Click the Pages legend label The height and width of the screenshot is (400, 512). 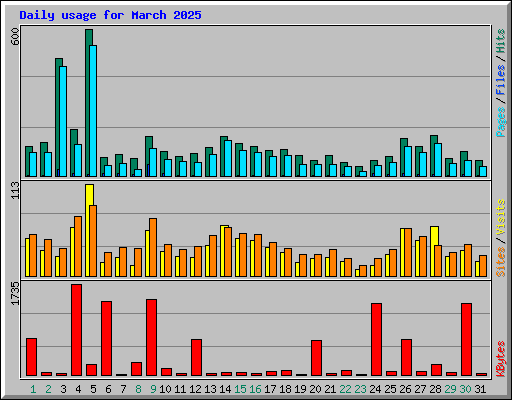coord(501,122)
